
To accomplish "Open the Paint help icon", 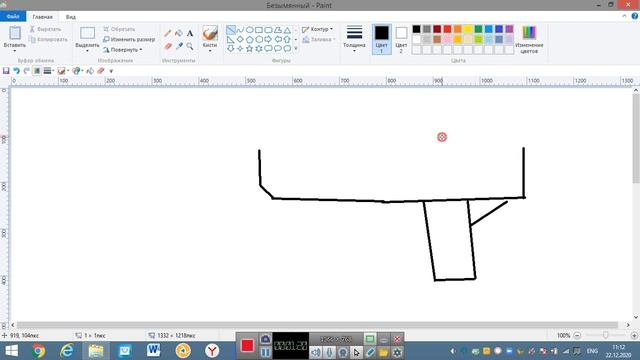I will 635,16.
